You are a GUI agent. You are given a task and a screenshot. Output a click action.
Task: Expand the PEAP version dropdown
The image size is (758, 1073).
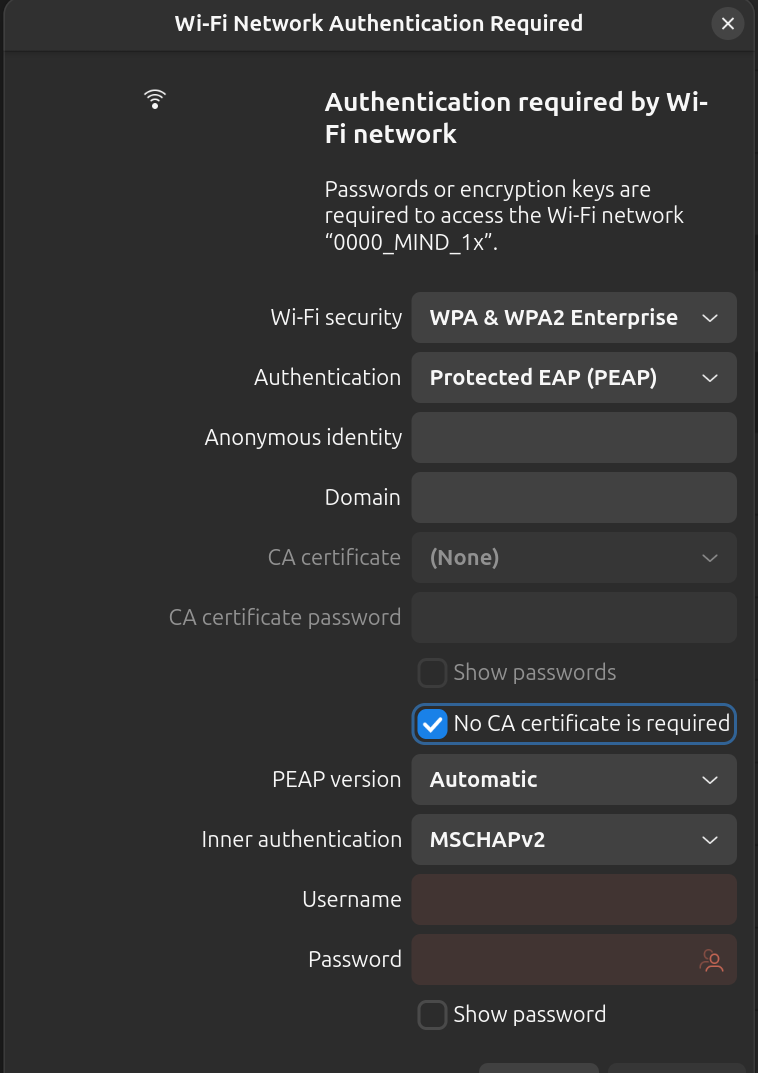coord(574,780)
